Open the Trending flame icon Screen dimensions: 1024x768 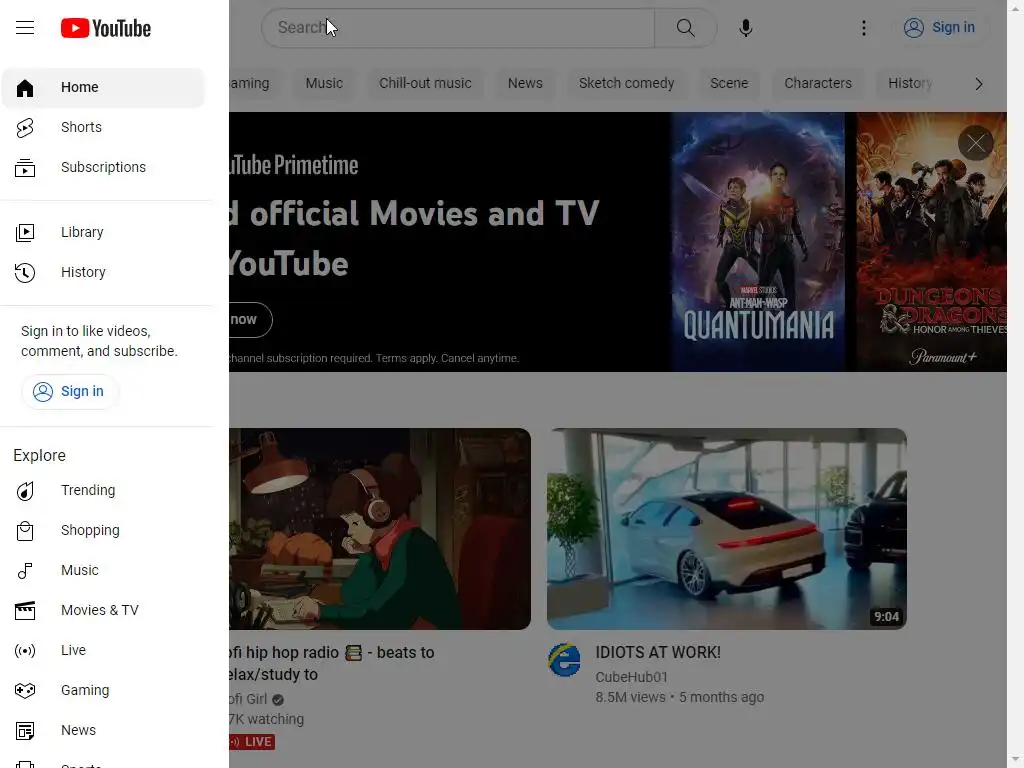25,490
